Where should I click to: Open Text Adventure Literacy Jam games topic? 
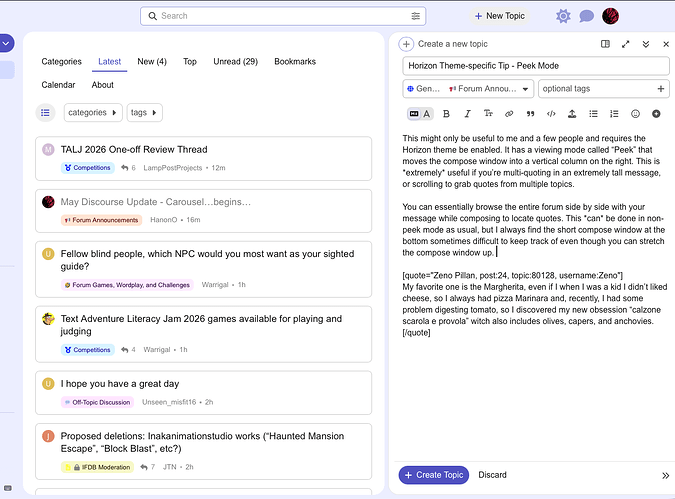201,325
